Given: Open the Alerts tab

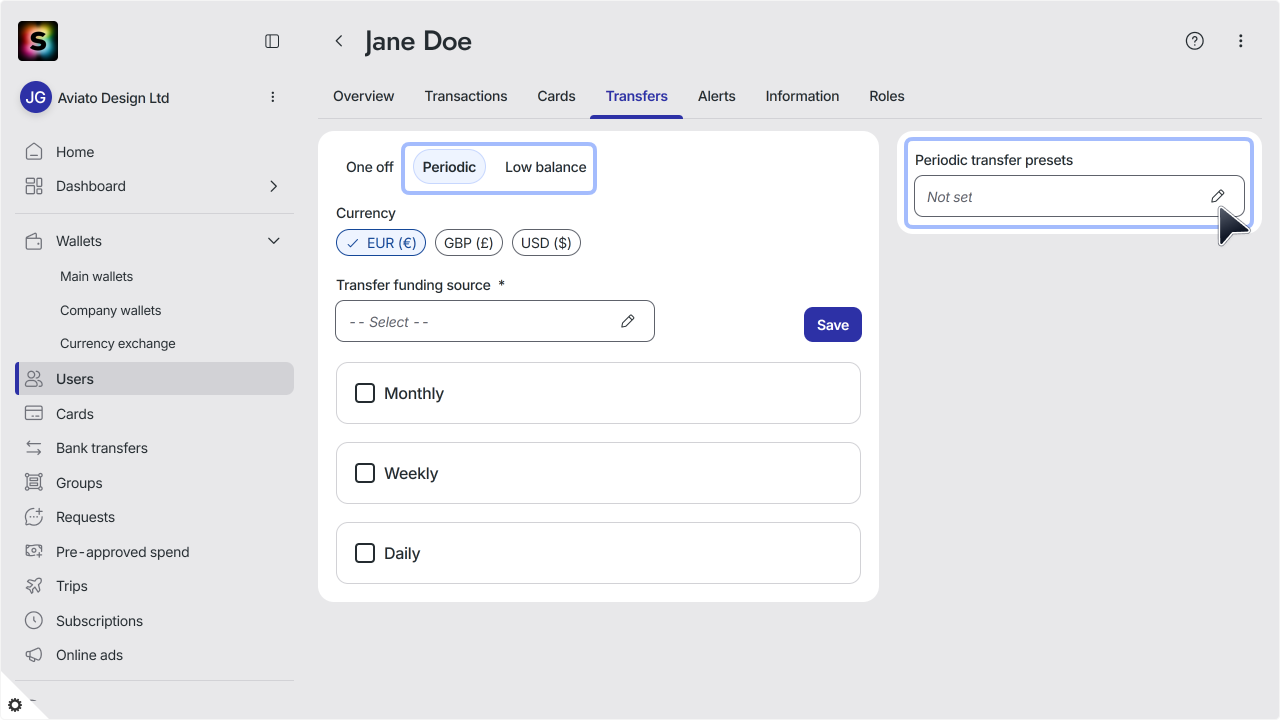Looking at the screenshot, I should [x=717, y=96].
